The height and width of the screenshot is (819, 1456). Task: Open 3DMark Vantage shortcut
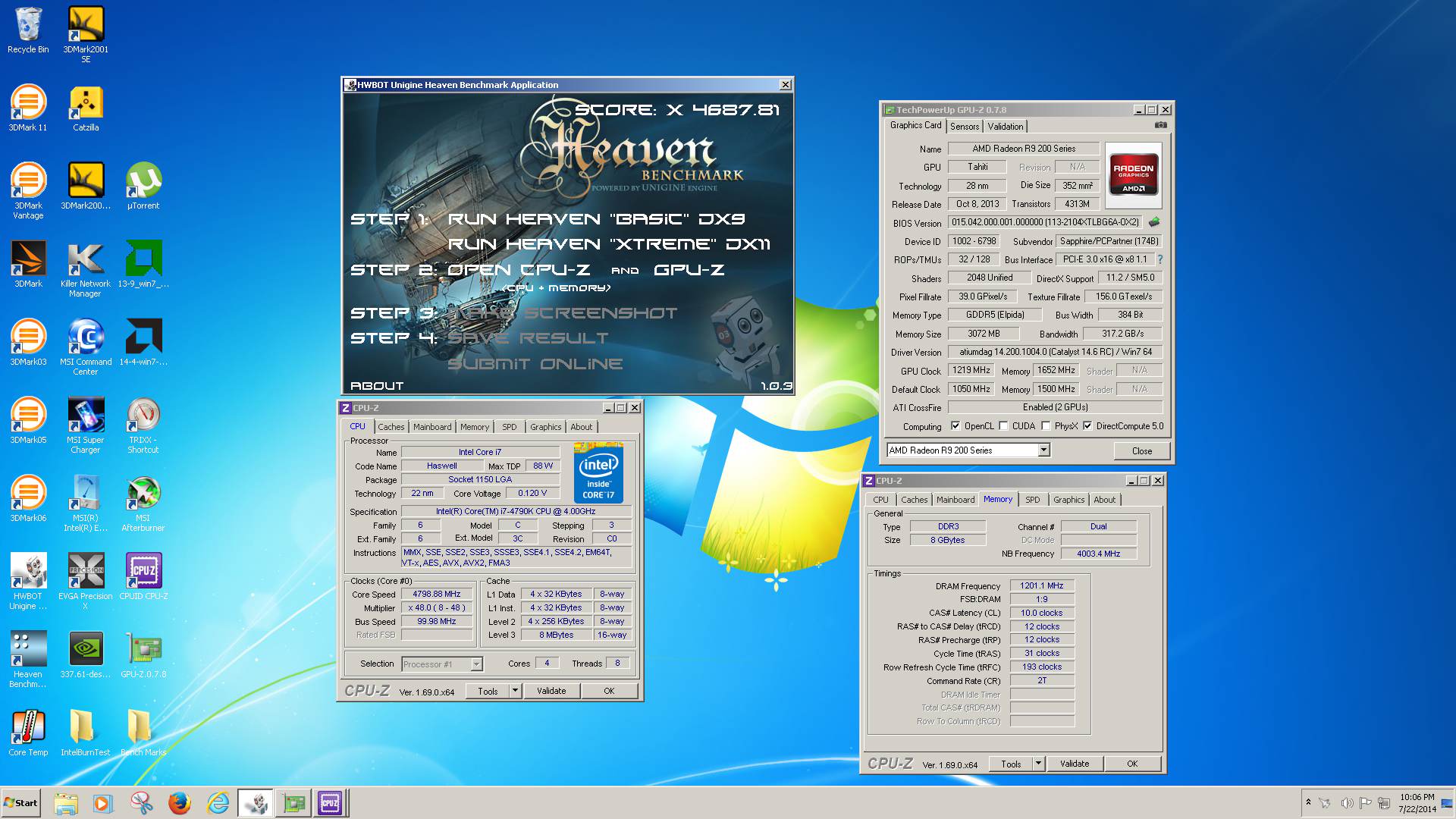28,191
